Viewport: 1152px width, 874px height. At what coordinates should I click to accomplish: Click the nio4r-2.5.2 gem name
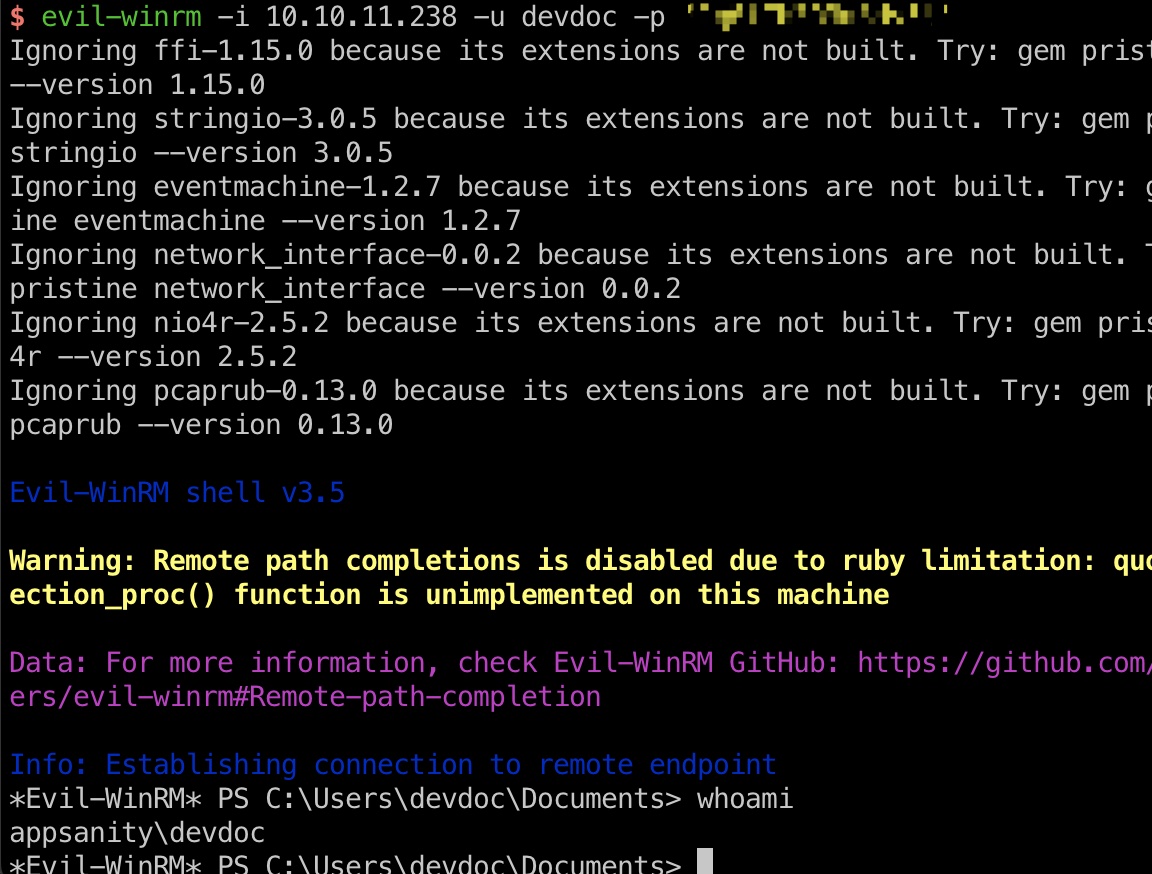(242, 322)
